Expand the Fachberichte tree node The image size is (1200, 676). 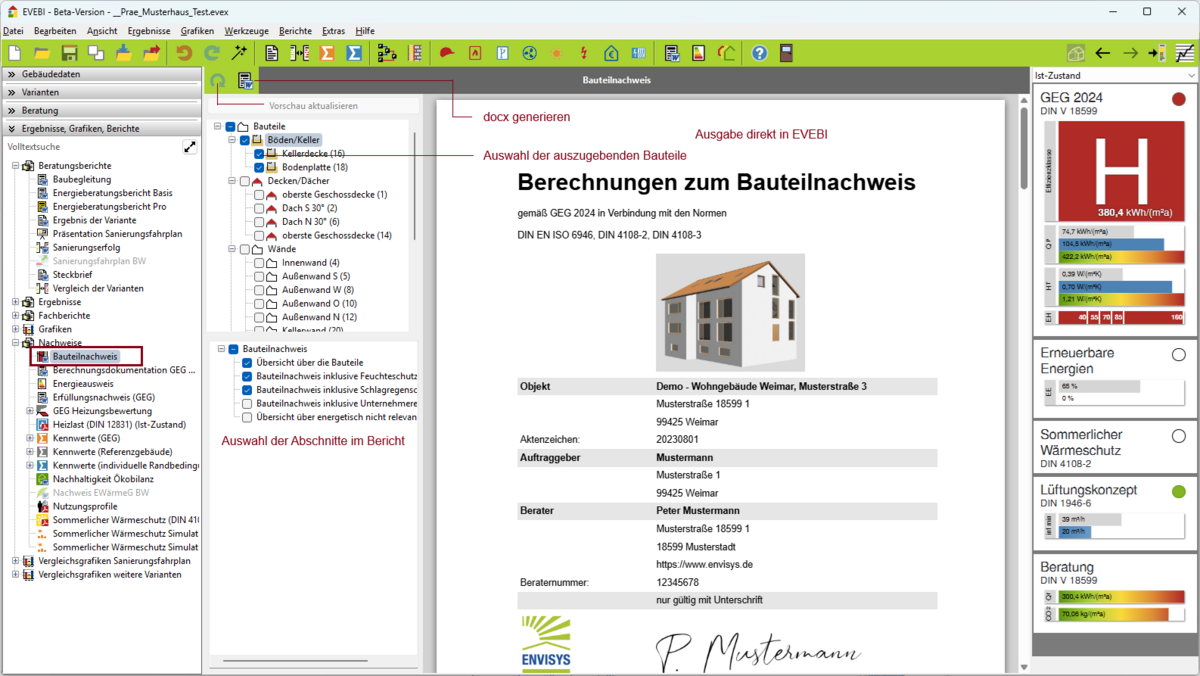15,315
